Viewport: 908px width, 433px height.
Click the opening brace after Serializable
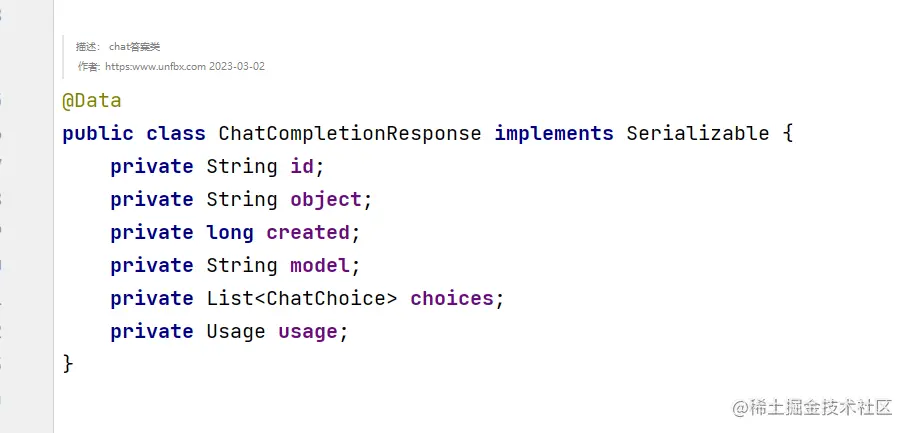(787, 134)
